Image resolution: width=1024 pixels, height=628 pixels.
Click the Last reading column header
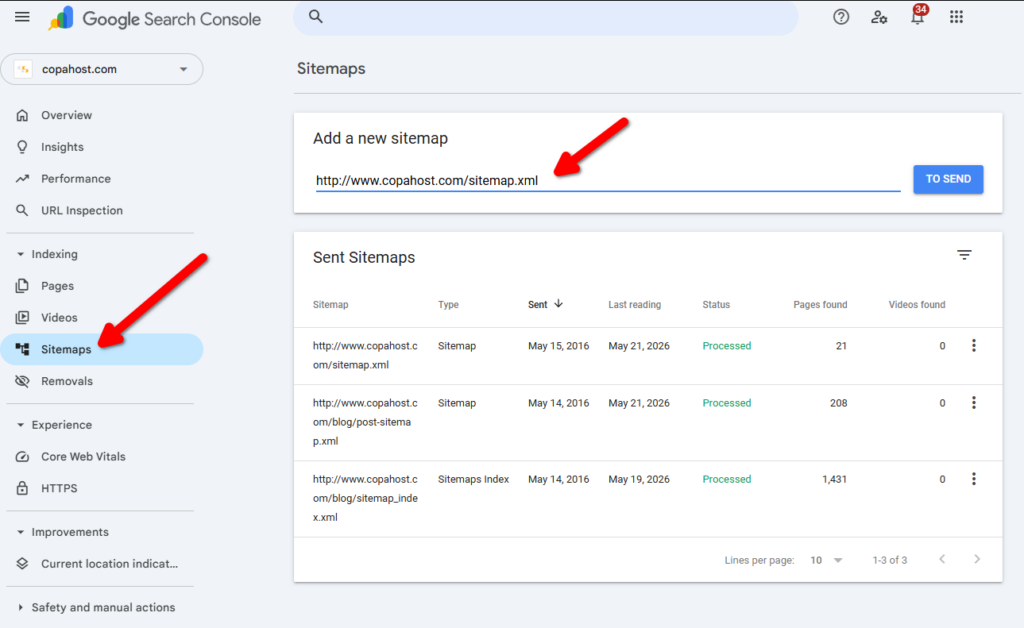634,304
